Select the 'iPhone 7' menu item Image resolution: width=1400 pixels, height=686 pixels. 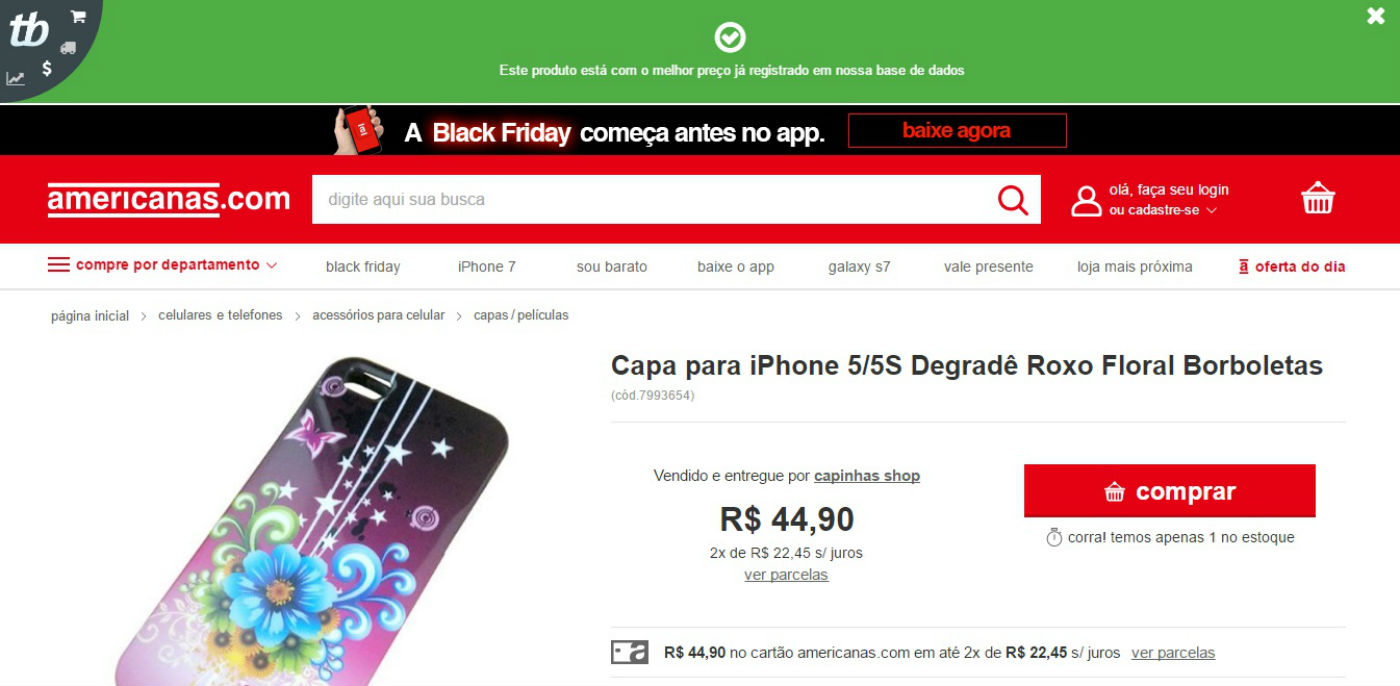tap(487, 267)
